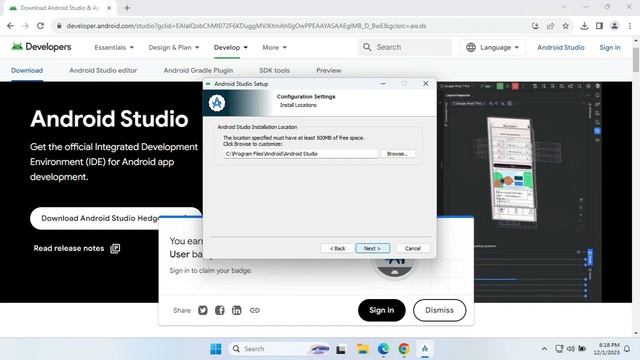Open a new browser tab
This screenshot has height=360, width=640.
click(x=127, y=8)
